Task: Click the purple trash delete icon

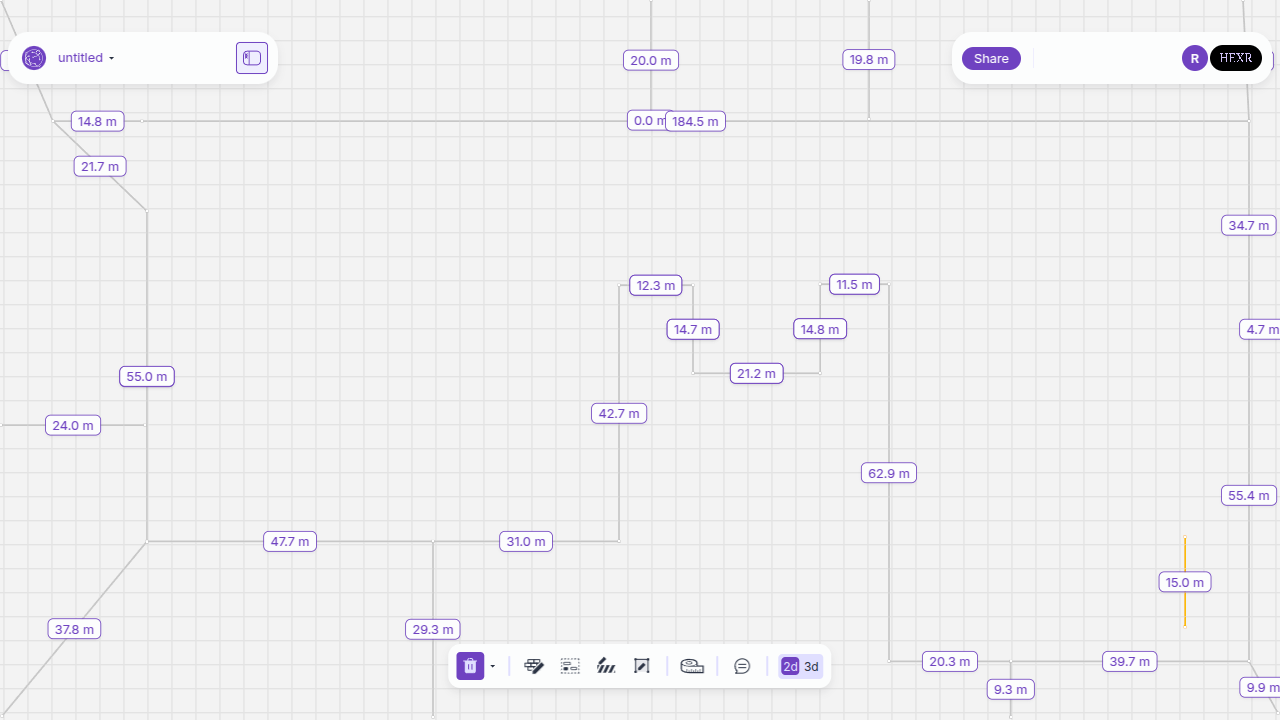Action: pos(470,666)
